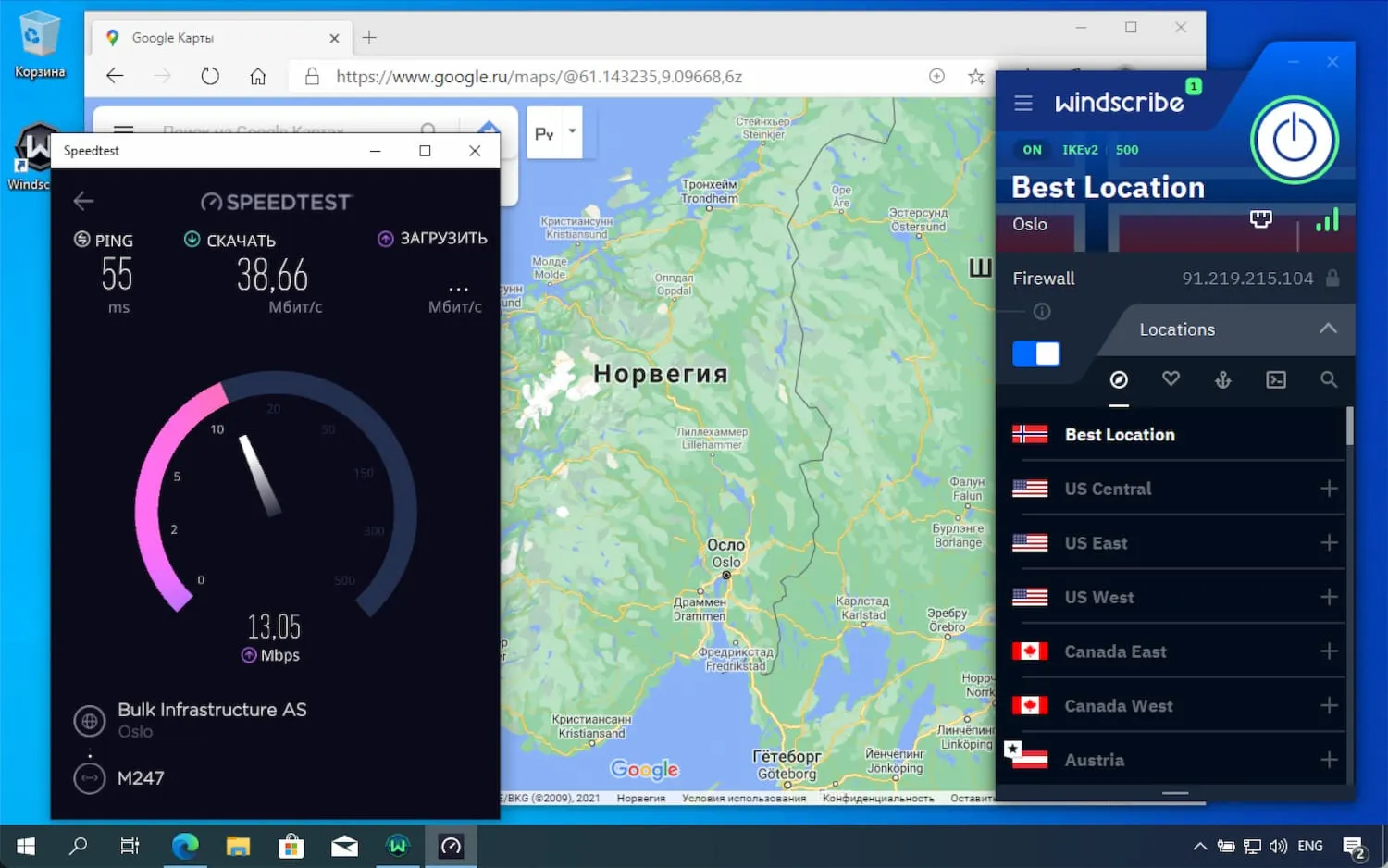Click the signal strength bars in Windscribe
This screenshot has width=1388, height=868.
(x=1327, y=219)
